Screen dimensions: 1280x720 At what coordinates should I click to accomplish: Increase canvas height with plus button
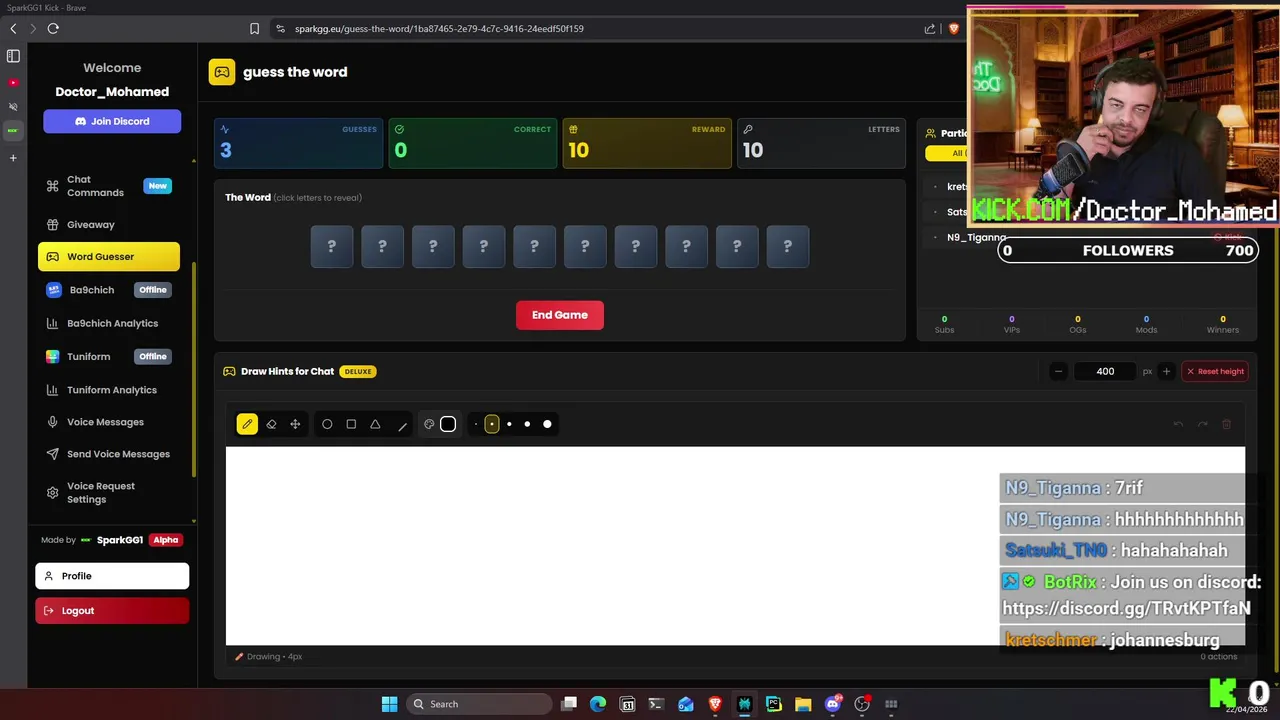click(x=1166, y=371)
